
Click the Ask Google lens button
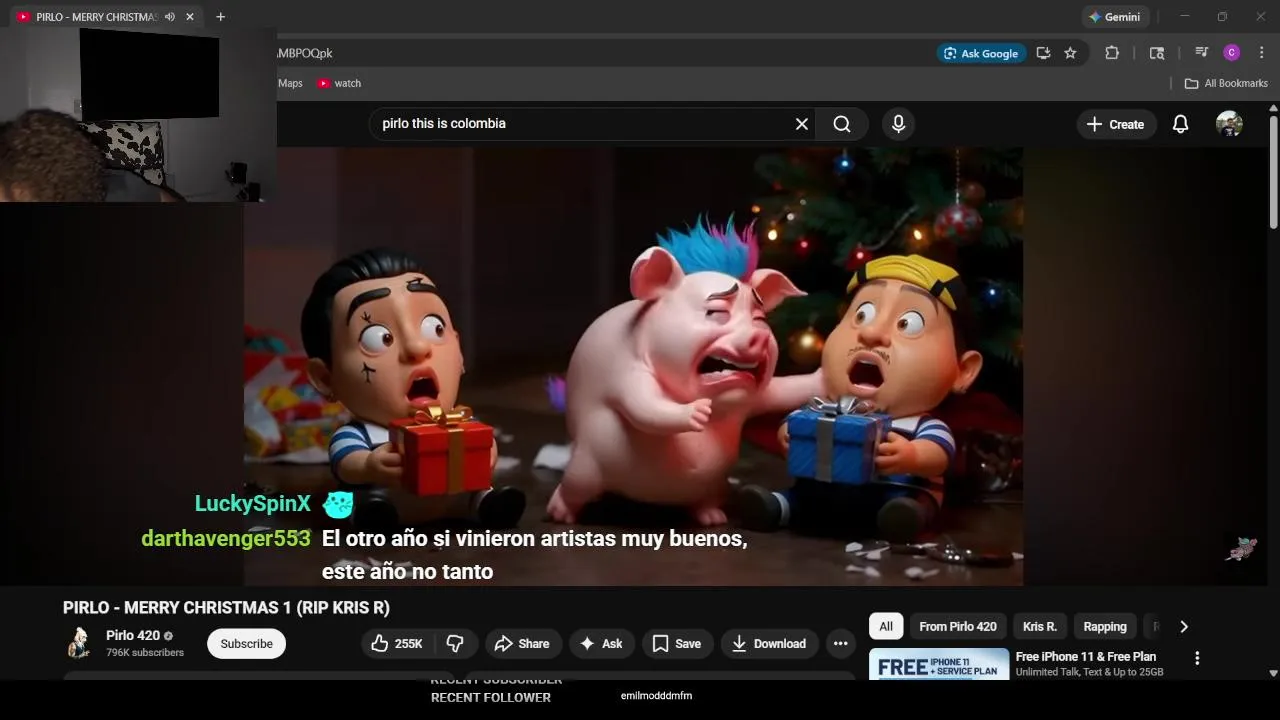coord(980,53)
